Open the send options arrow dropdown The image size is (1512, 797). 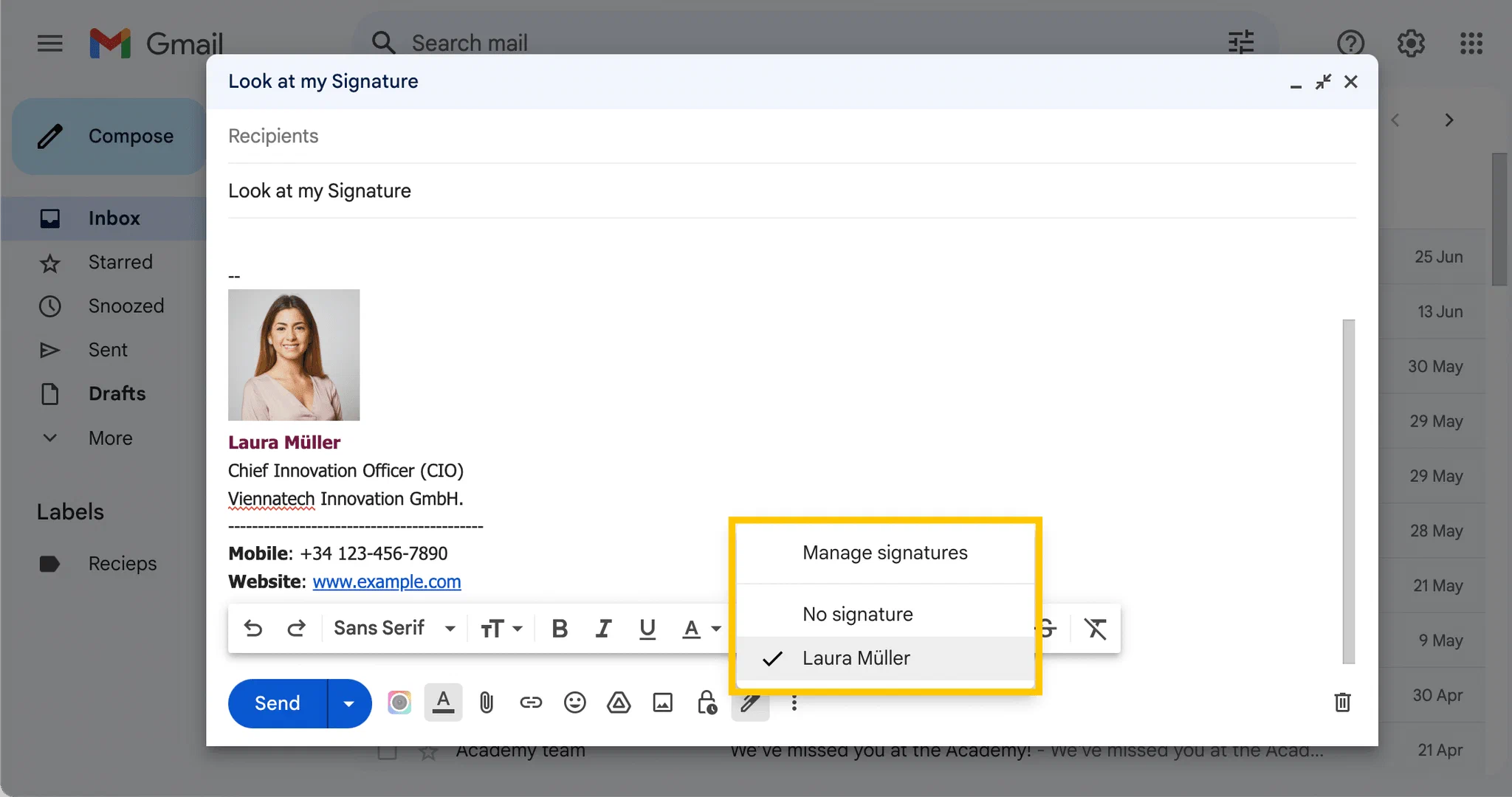tap(349, 703)
